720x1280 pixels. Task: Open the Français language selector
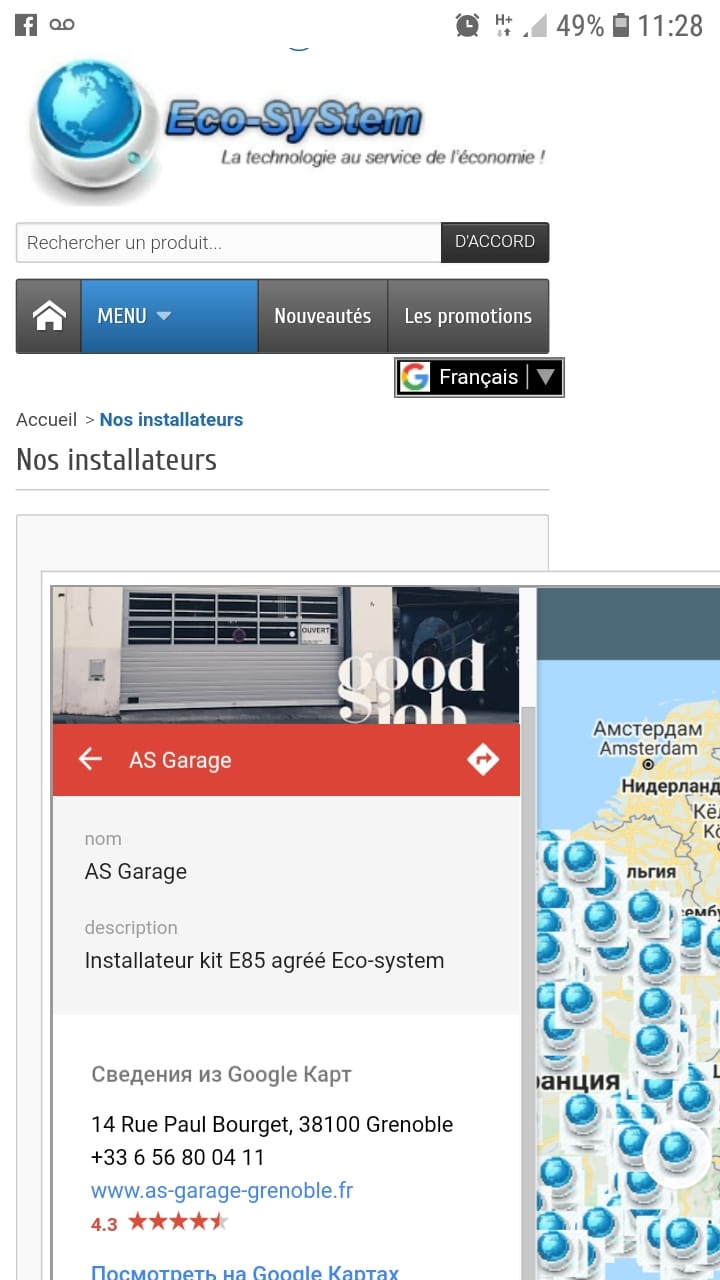[x=480, y=377]
